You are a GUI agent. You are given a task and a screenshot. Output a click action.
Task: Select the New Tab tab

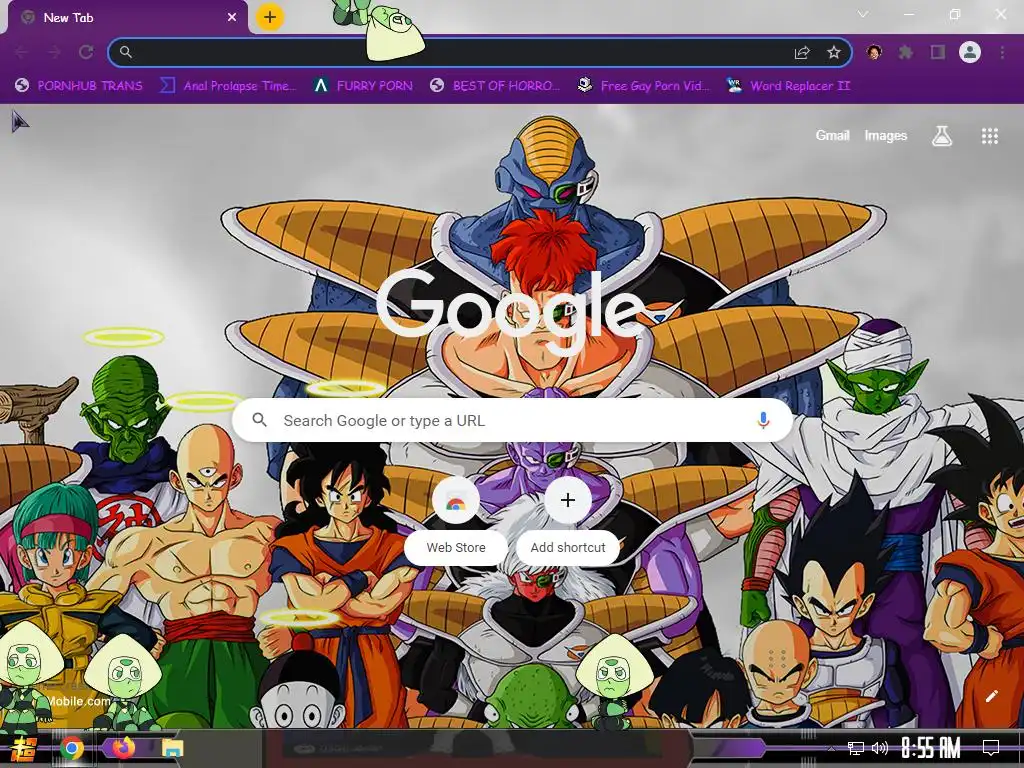127,18
